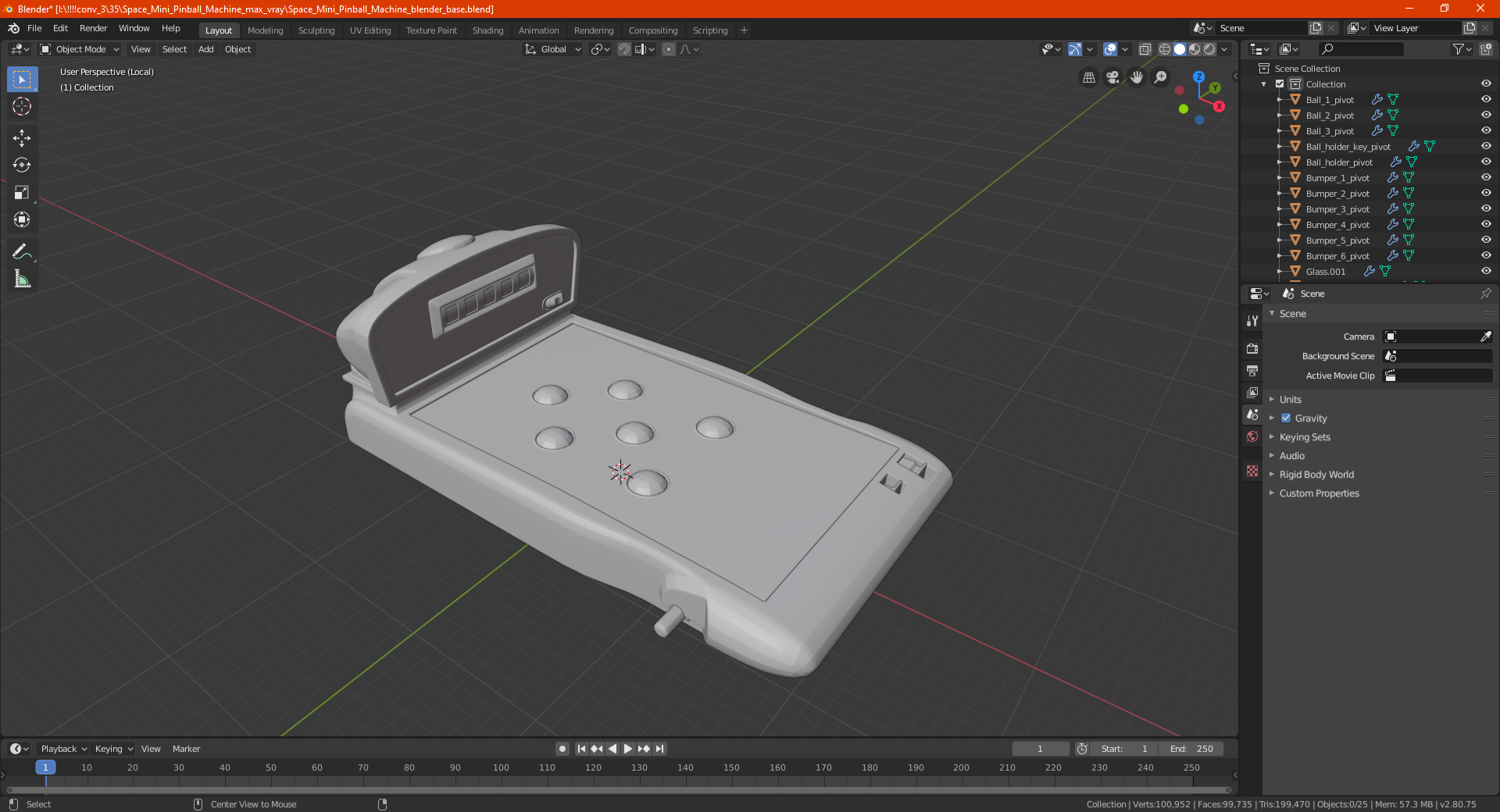Click the pin icon in Properties header
The image size is (1500, 812).
1485,294
